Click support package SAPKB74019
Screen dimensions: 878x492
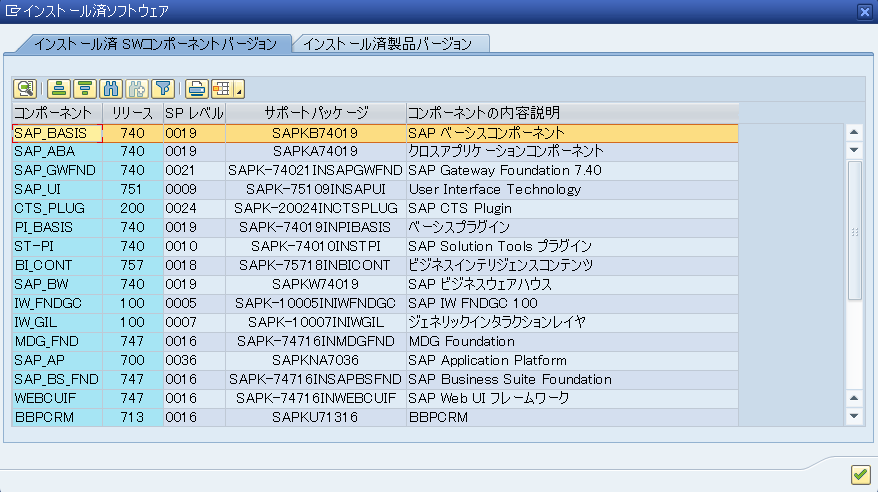315,133
